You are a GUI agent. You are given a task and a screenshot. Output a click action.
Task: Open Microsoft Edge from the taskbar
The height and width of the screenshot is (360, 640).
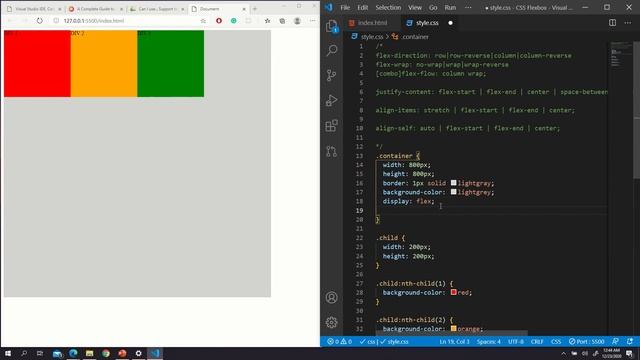[x=73, y=353]
